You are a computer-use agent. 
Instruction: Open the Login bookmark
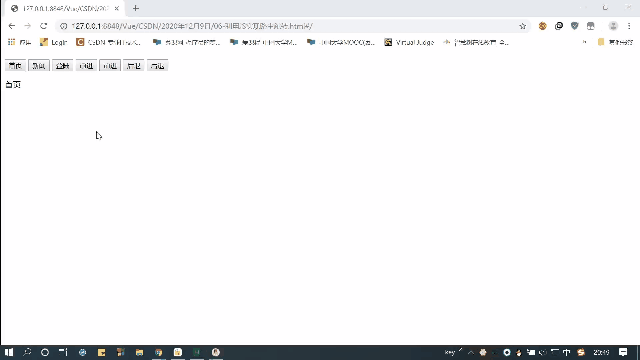pyautogui.click(x=53, y=42)
